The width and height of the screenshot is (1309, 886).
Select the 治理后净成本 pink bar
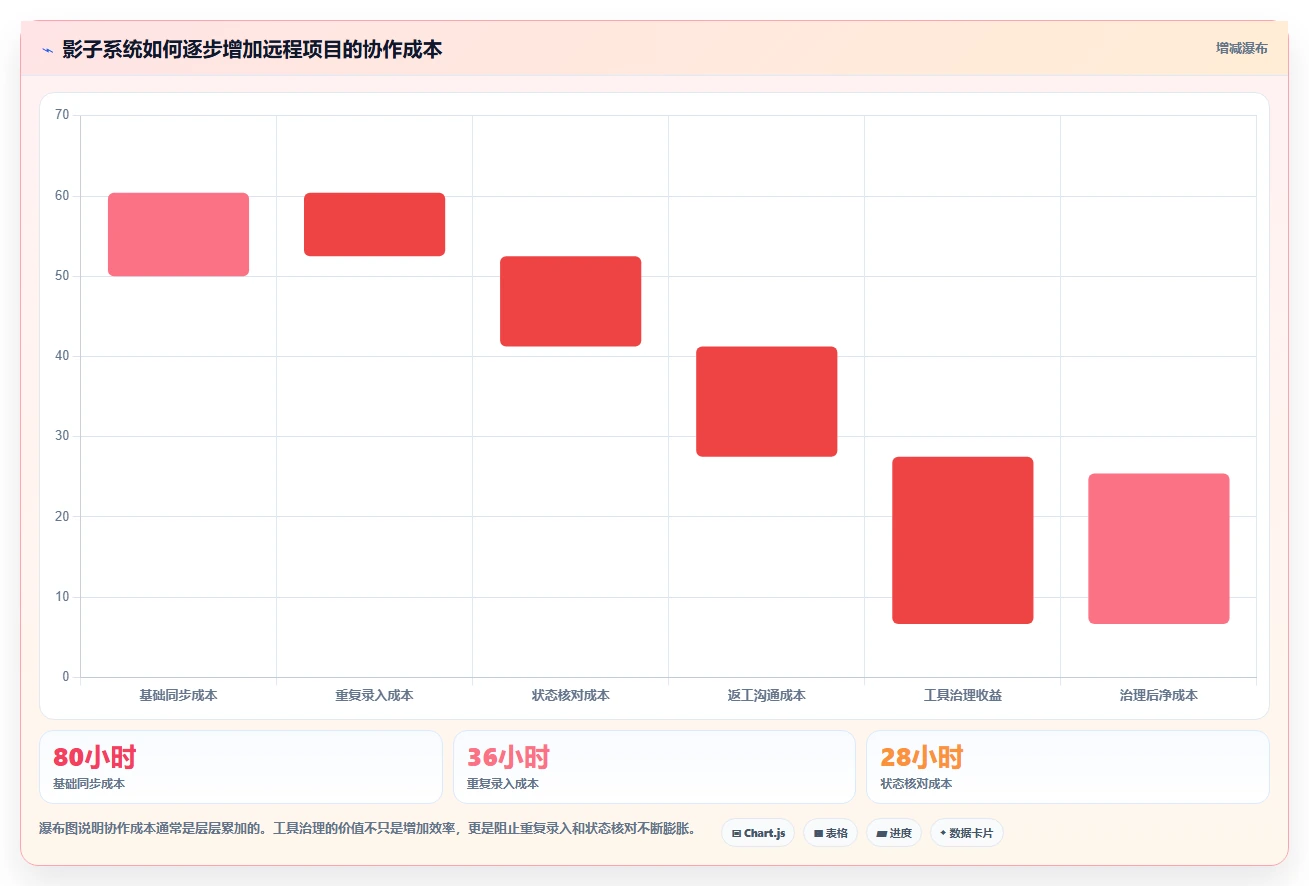1158,549
